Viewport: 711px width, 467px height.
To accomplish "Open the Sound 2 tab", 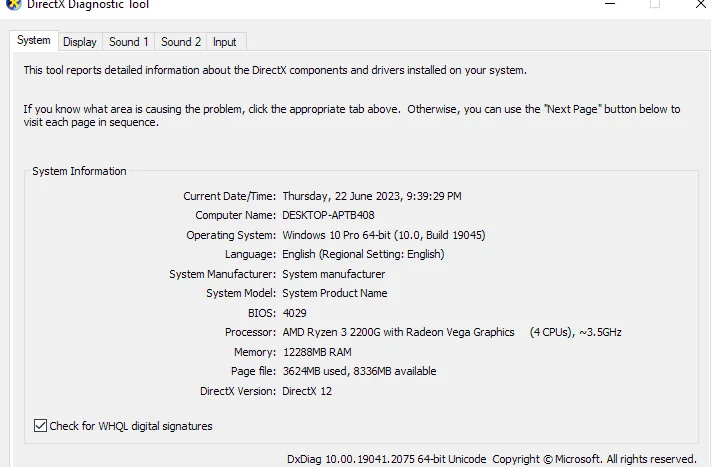I will tap(181, 42).
